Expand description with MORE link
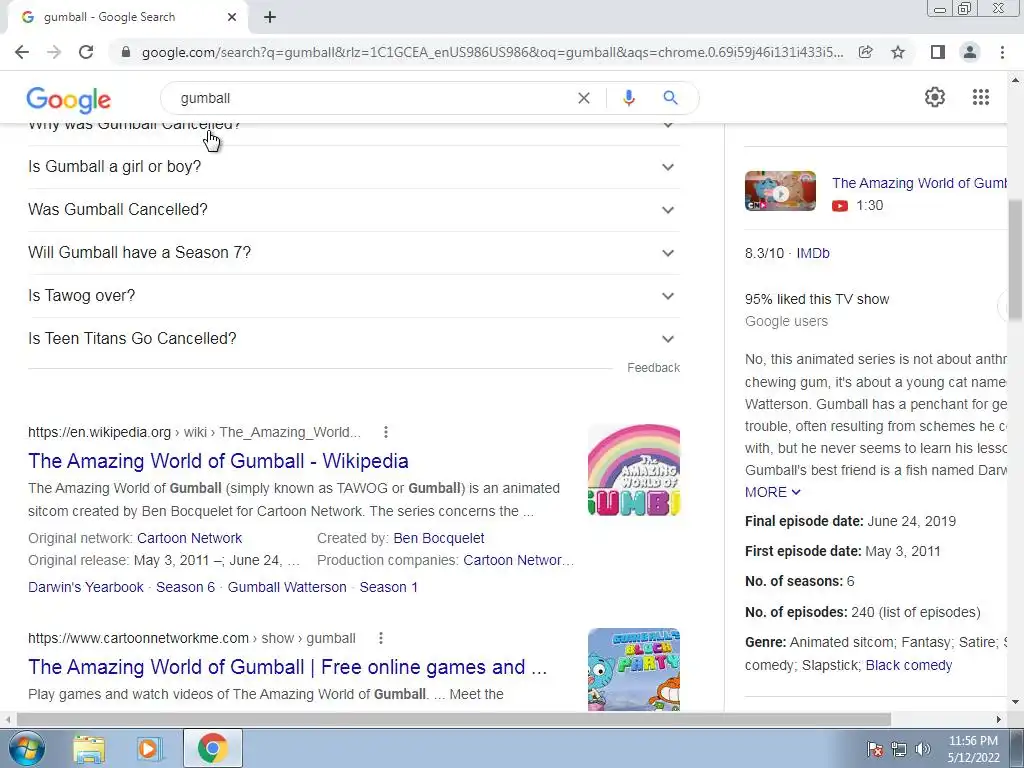1024x768 pixels. 773,492
